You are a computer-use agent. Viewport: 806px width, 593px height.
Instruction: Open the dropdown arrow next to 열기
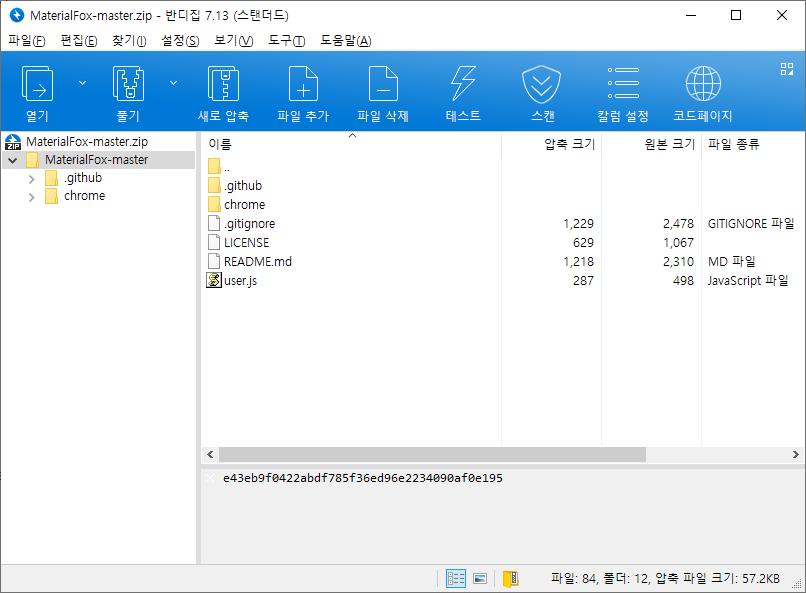click(82, 83)
